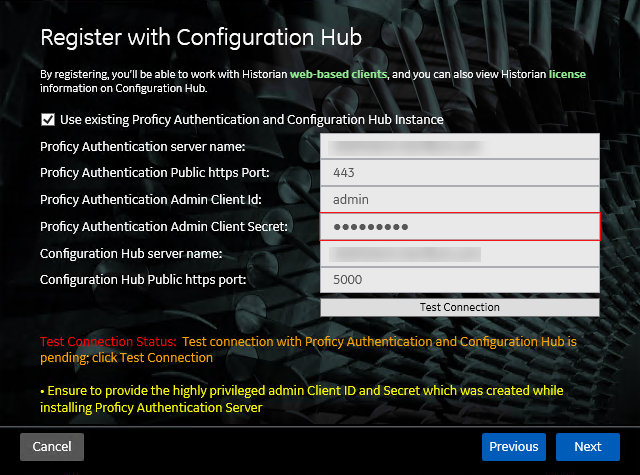Select the Admin Client Id field
640x475 pixels.
pyautogui.click(x=460, y=200)
